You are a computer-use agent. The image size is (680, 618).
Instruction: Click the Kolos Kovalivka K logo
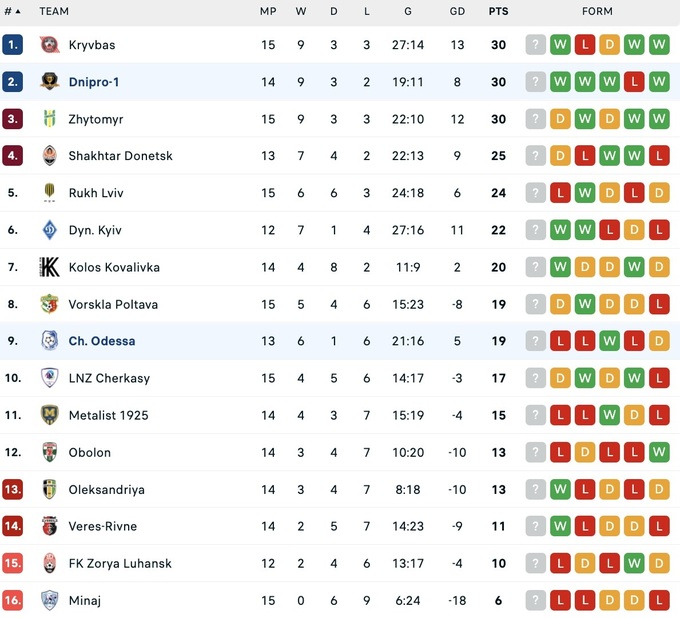pos(49,267)
